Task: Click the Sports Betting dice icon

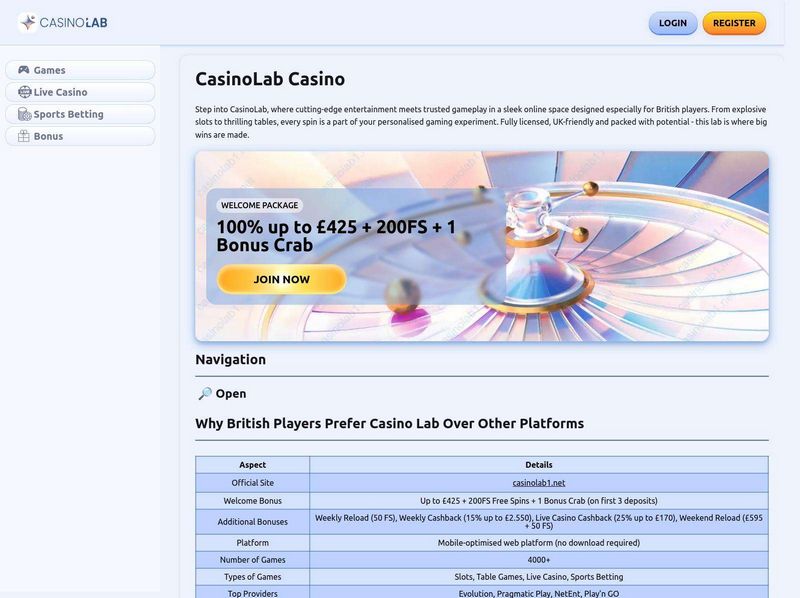Action: pos(23,114)
